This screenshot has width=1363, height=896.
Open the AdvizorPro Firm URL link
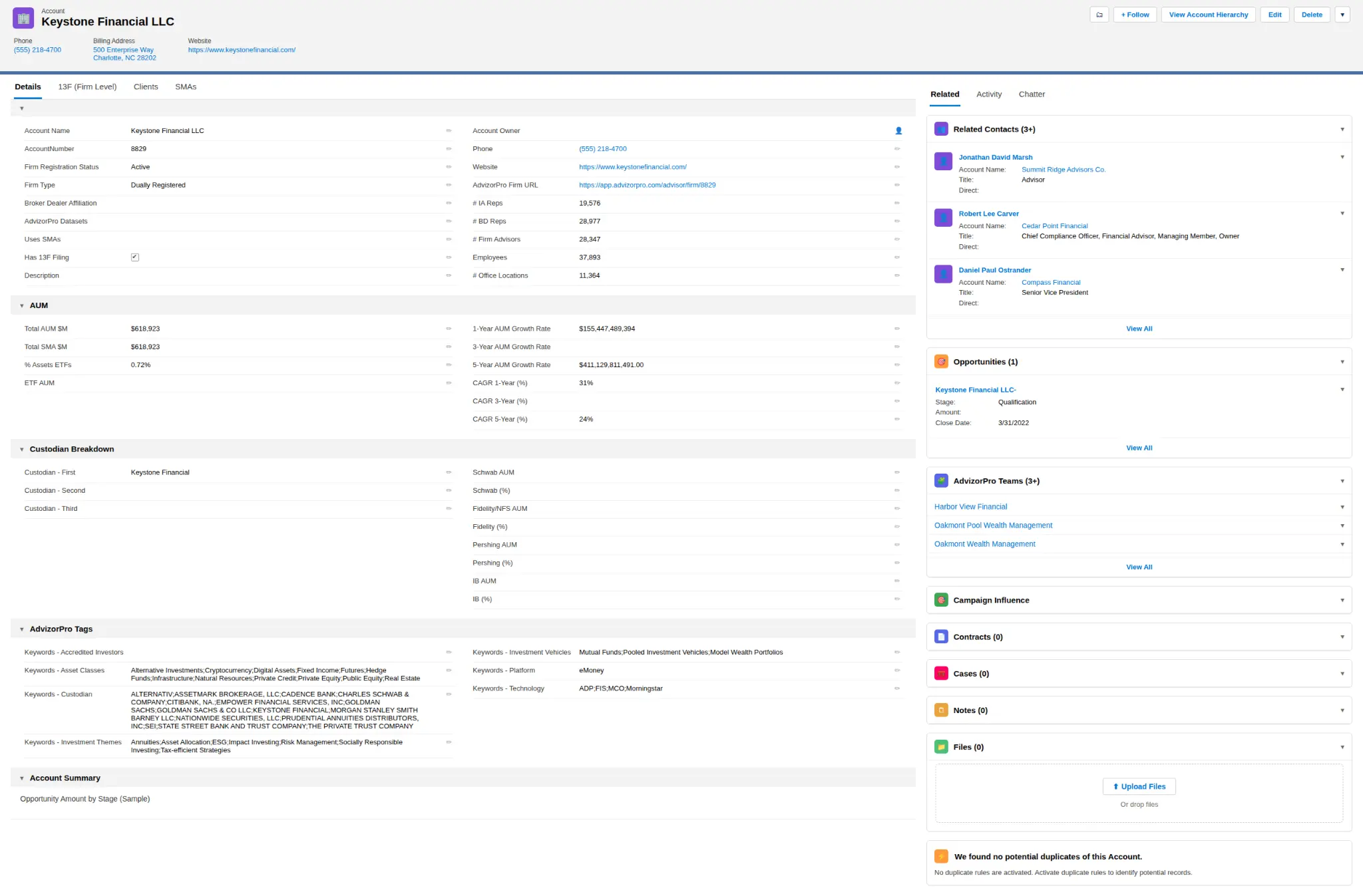click(x=648, y=185)
